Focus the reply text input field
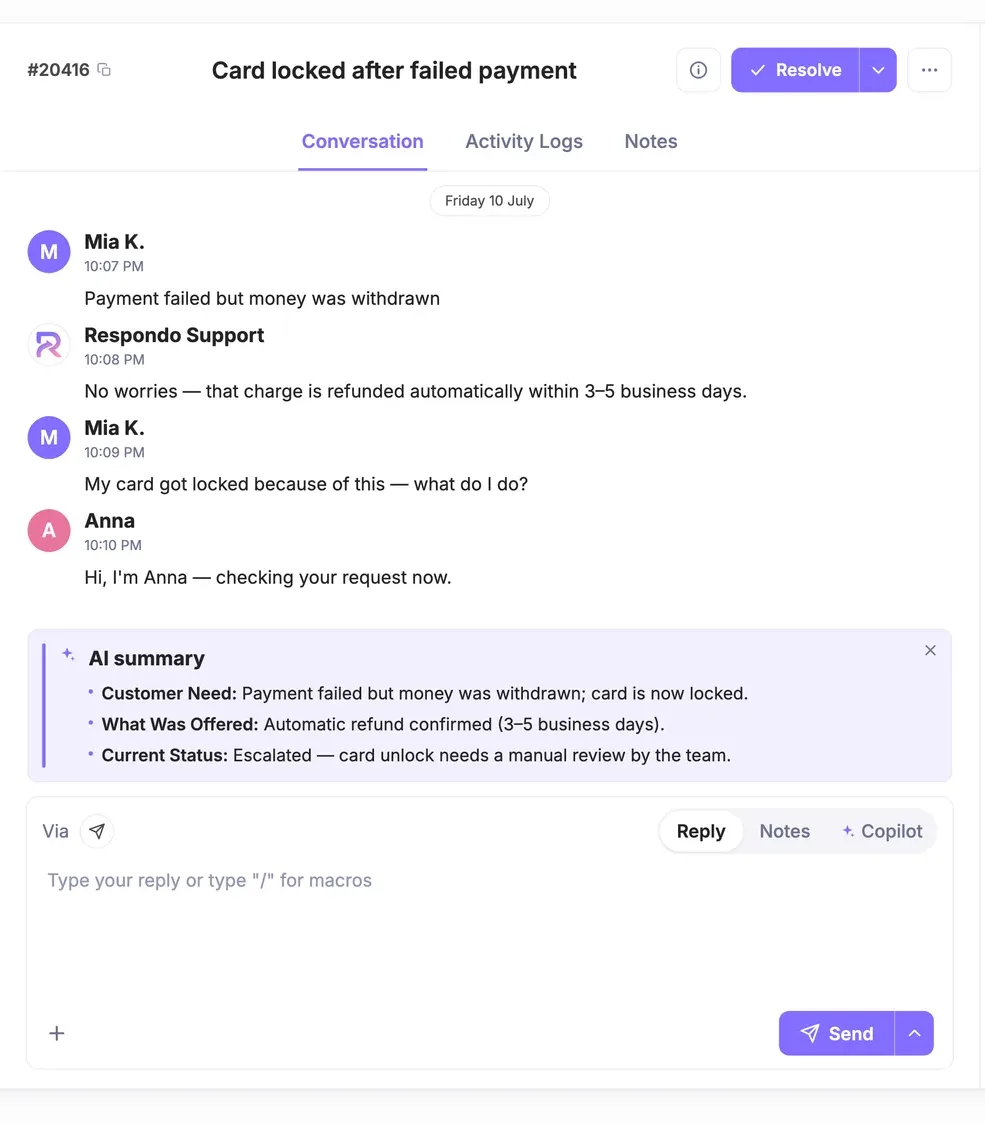The width and height of the screenshot is (985, 1125). pyautogui.click(x=489, y=933)
